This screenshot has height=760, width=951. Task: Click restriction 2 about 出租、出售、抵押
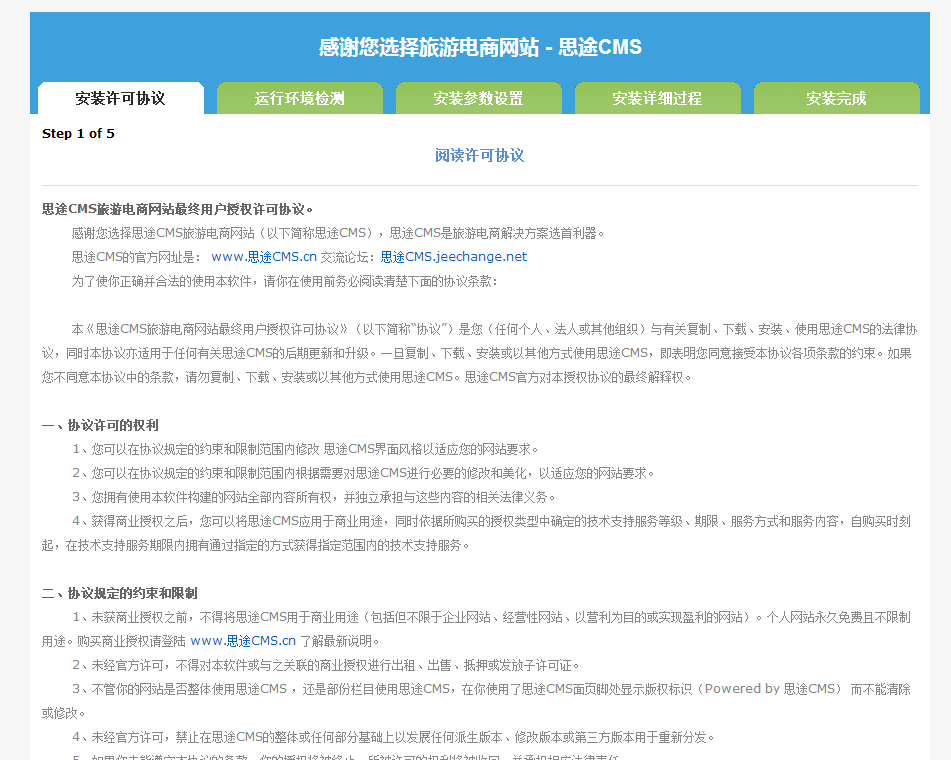326,665
